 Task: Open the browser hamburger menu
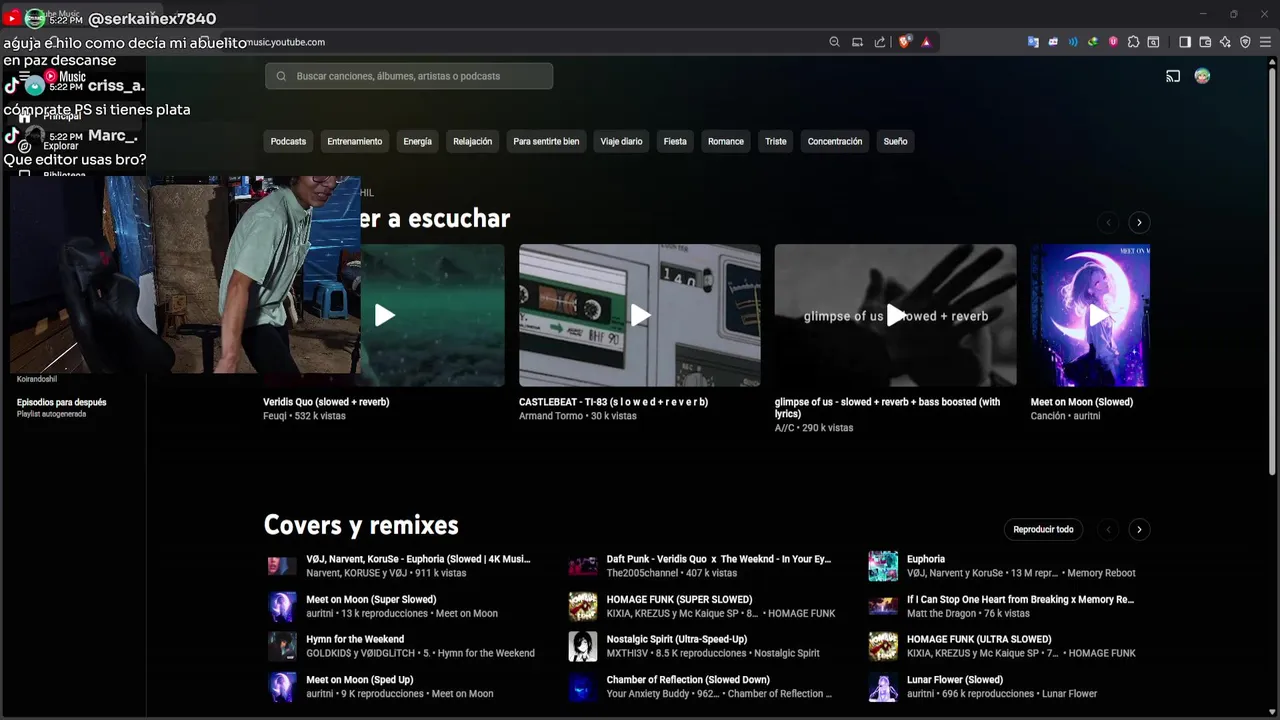(1265, 42)
